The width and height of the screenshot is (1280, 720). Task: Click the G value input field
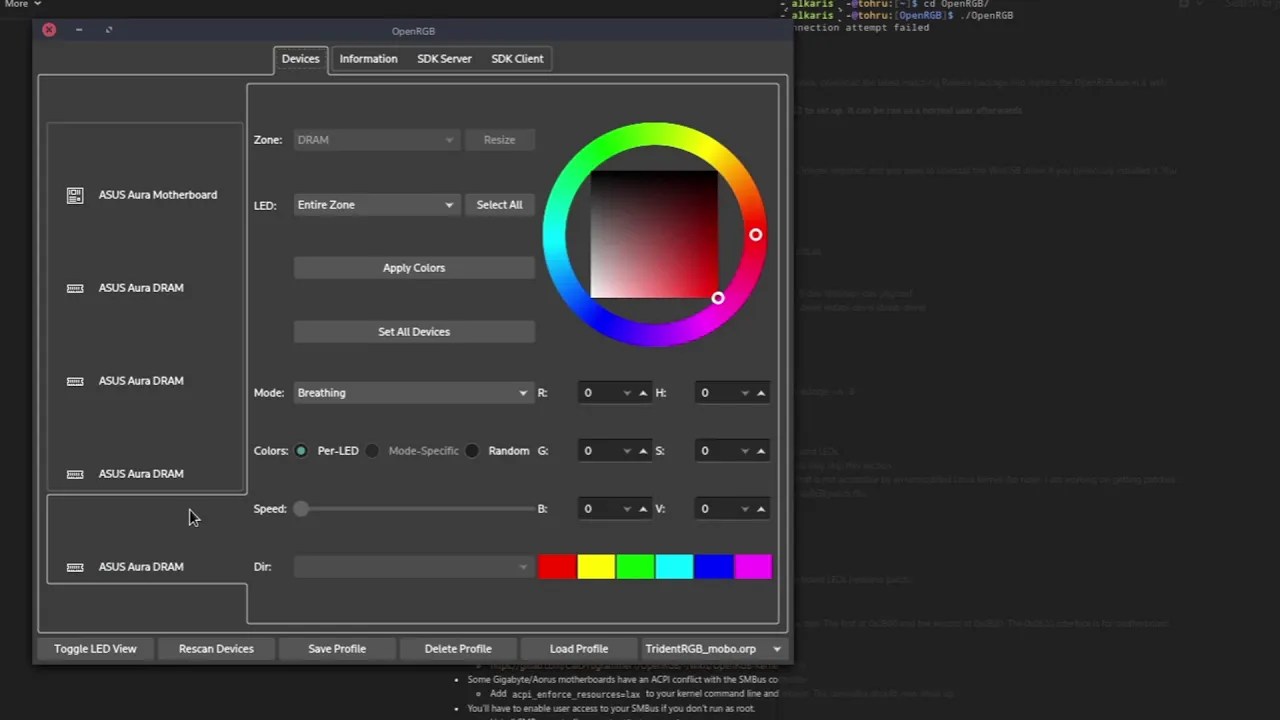coord(598,451)
